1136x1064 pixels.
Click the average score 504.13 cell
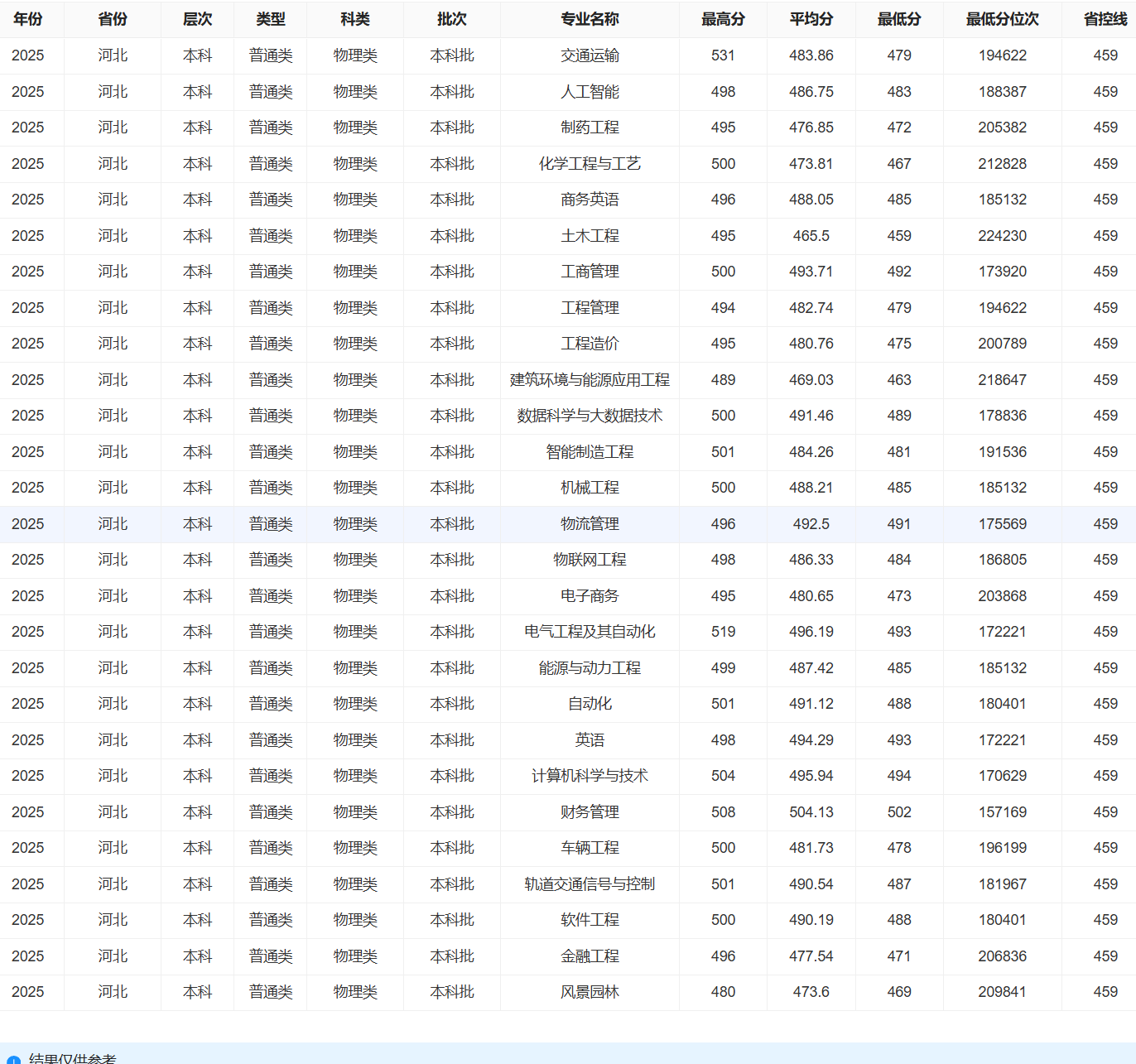tap(811, 812)
